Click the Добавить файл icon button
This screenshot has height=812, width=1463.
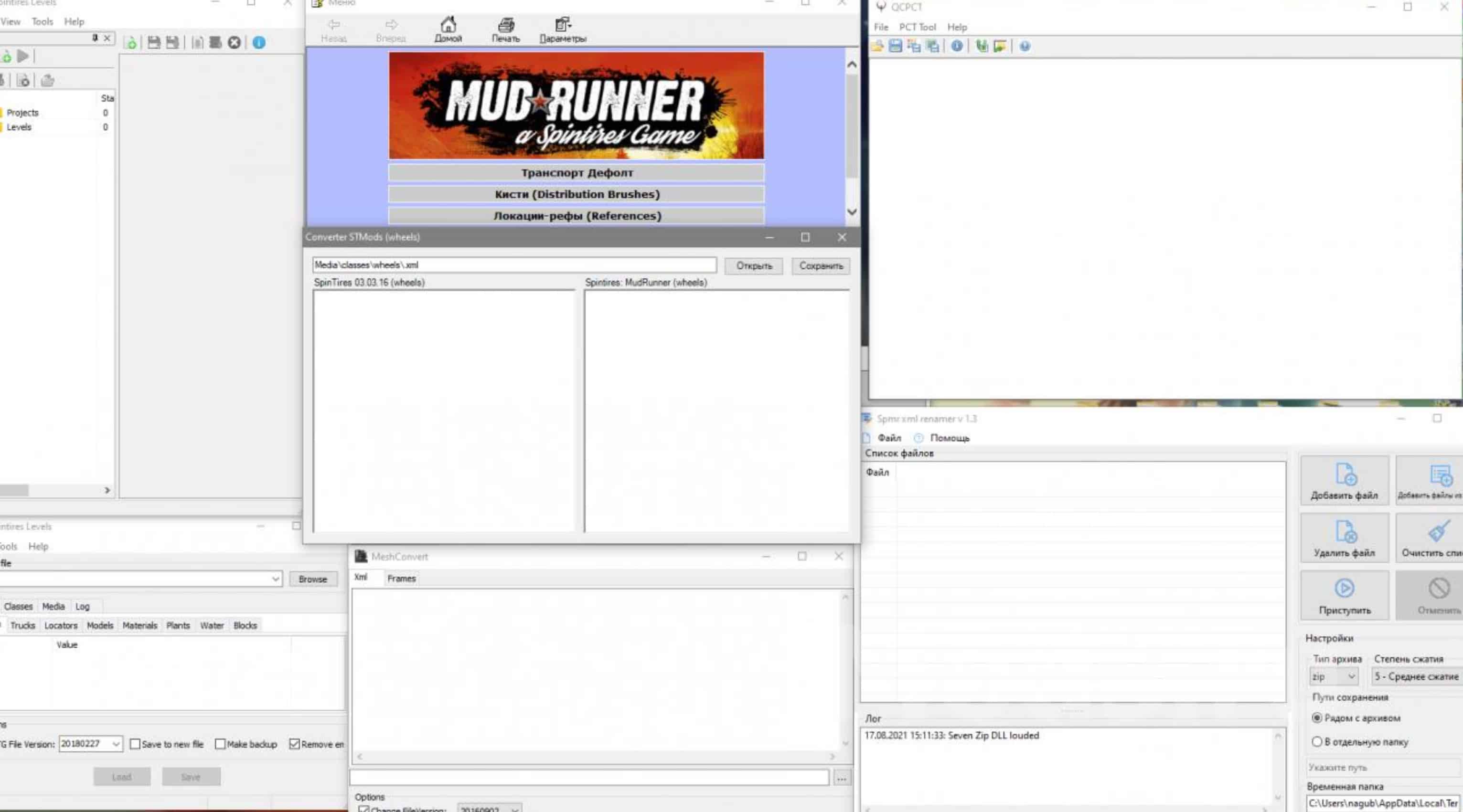click(1344, 481)
